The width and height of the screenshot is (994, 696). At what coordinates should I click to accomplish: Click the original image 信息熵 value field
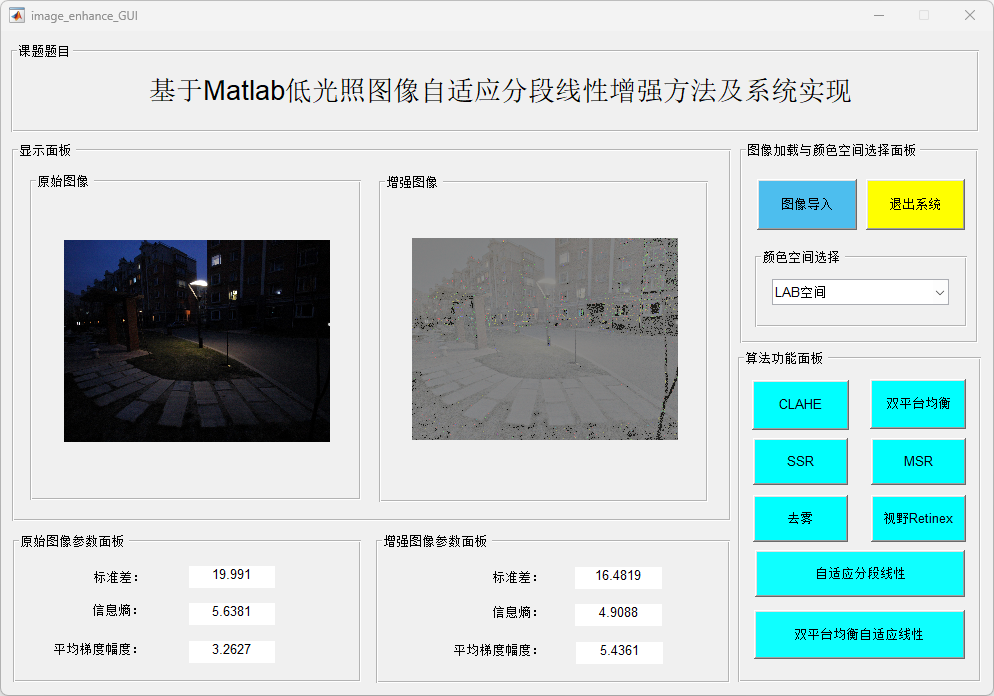pyautogui.click(x=231, y=613)
